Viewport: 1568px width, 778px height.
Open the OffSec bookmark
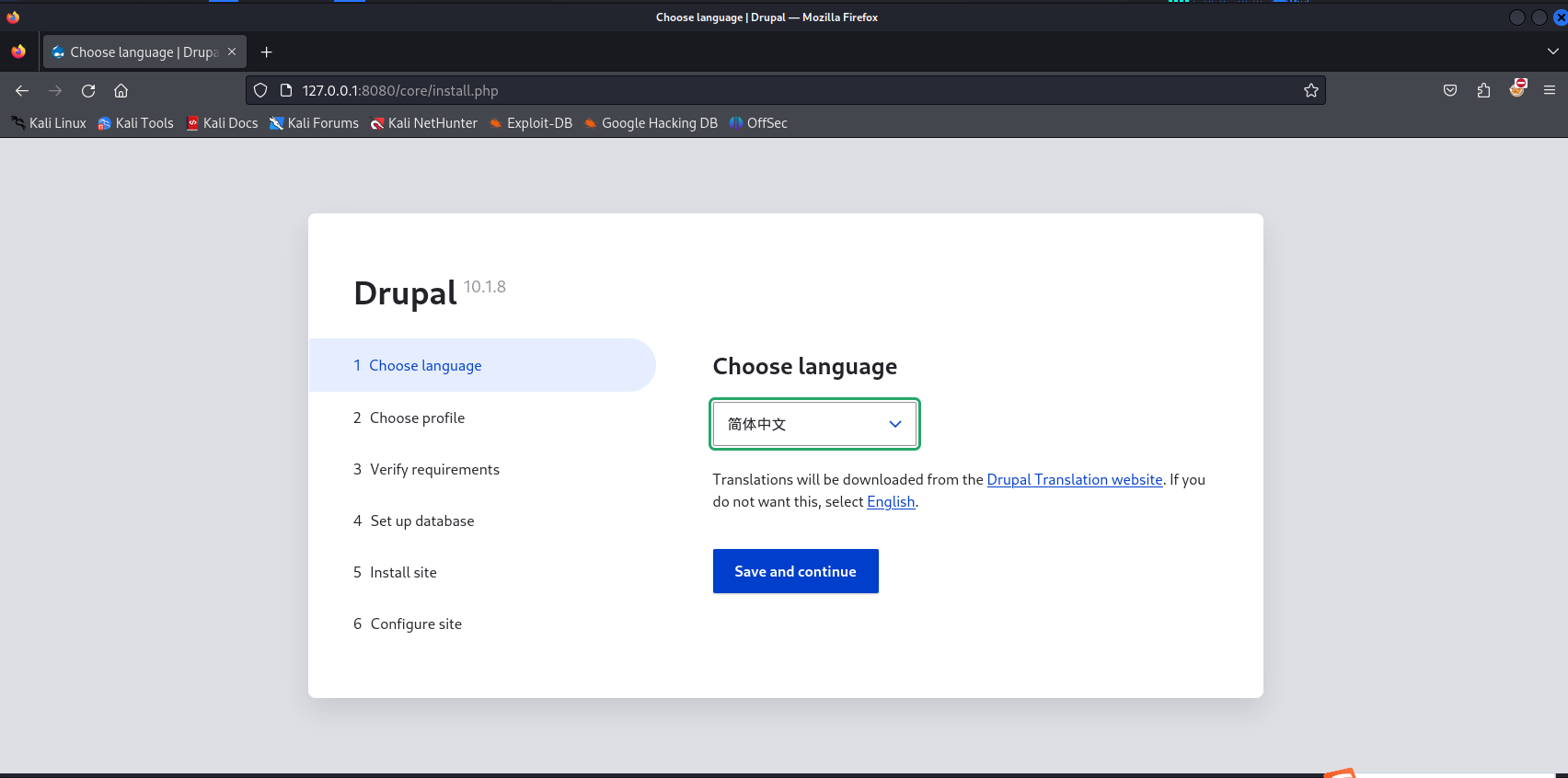758,123
